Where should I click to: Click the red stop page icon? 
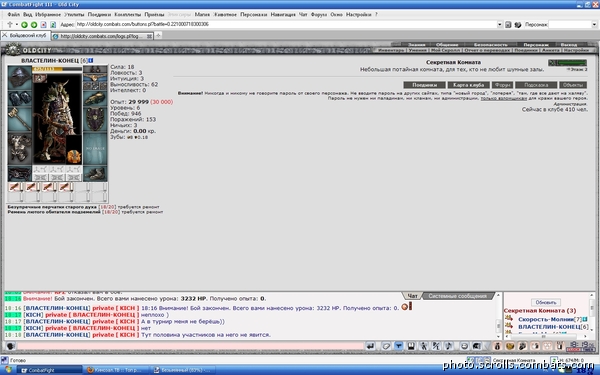43,24
